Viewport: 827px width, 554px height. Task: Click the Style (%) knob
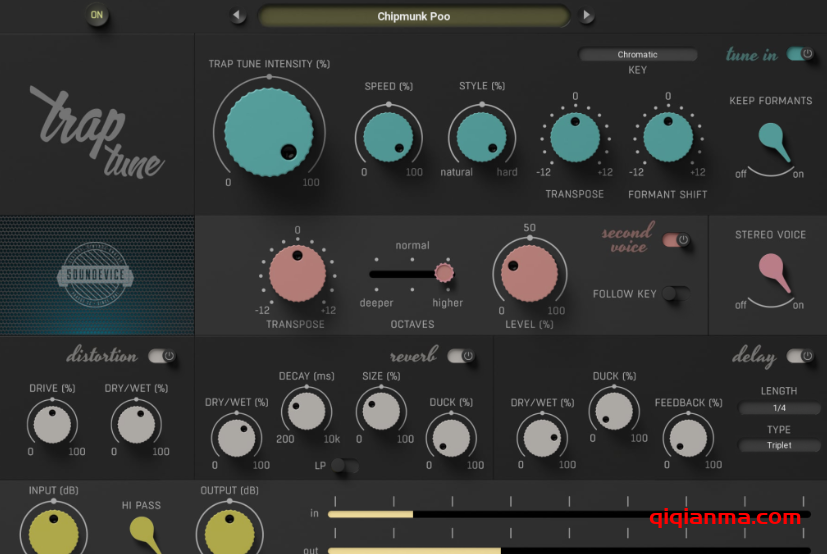481,136
